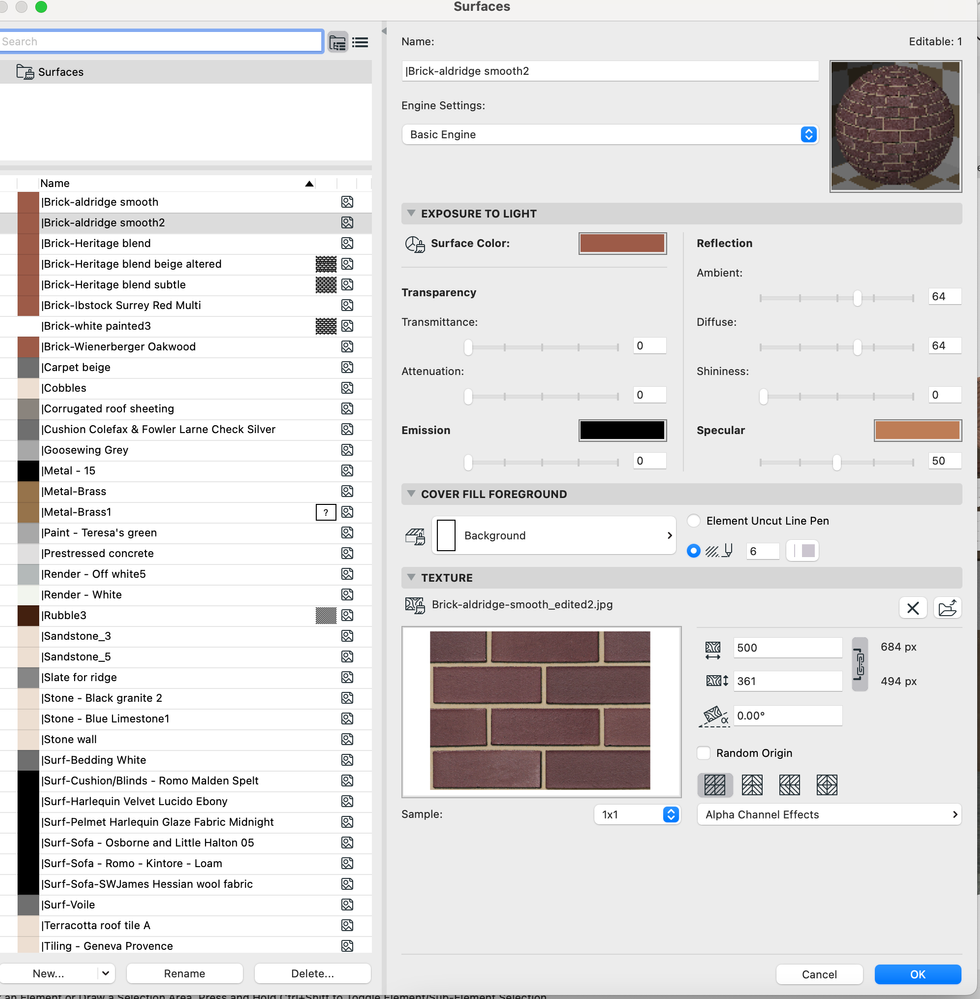980x999 pixels.
Task: Select the mirror both directions texture option
Action: pos(828,785)
